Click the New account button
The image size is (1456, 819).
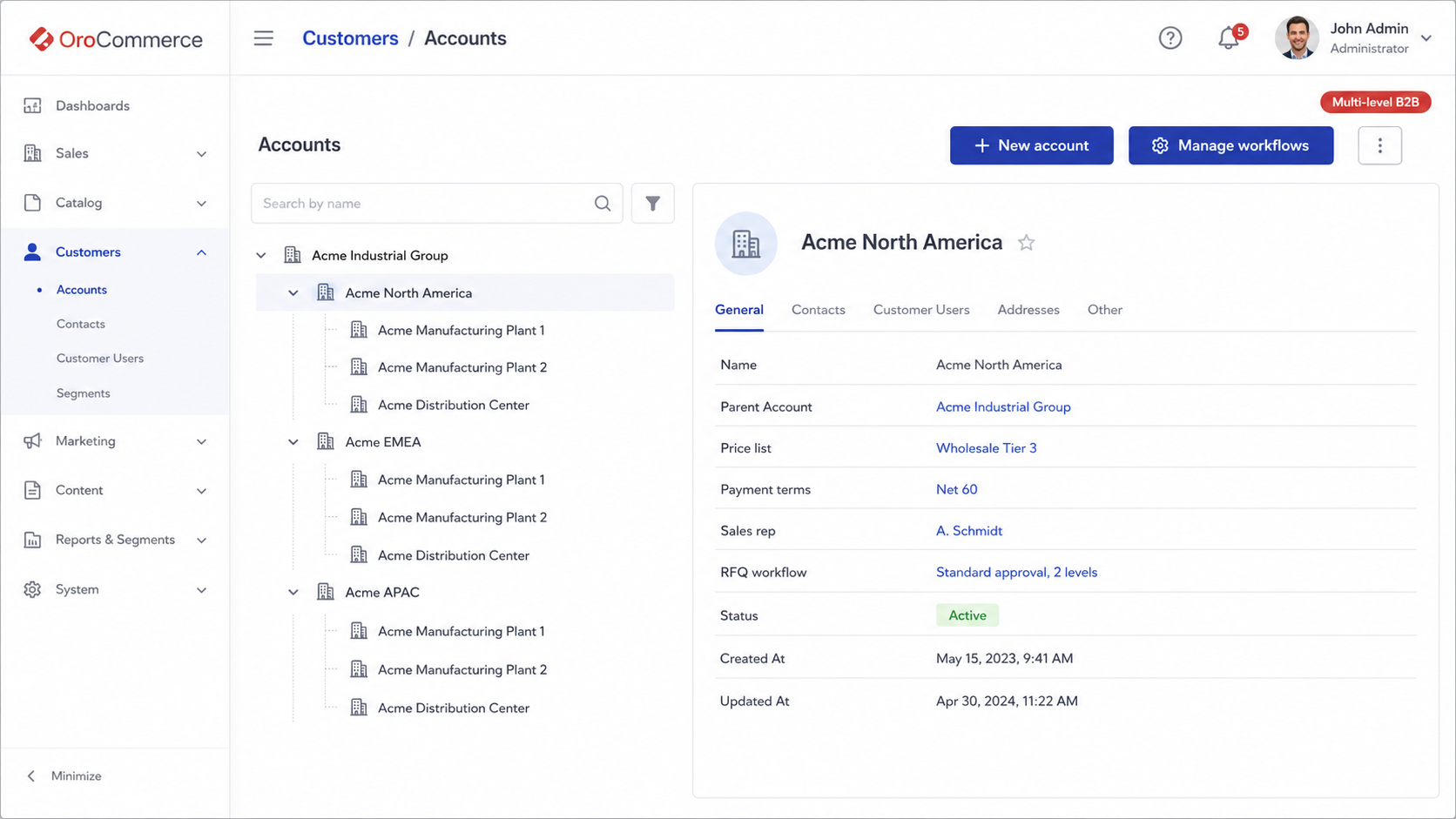(x=1031, y=145)
